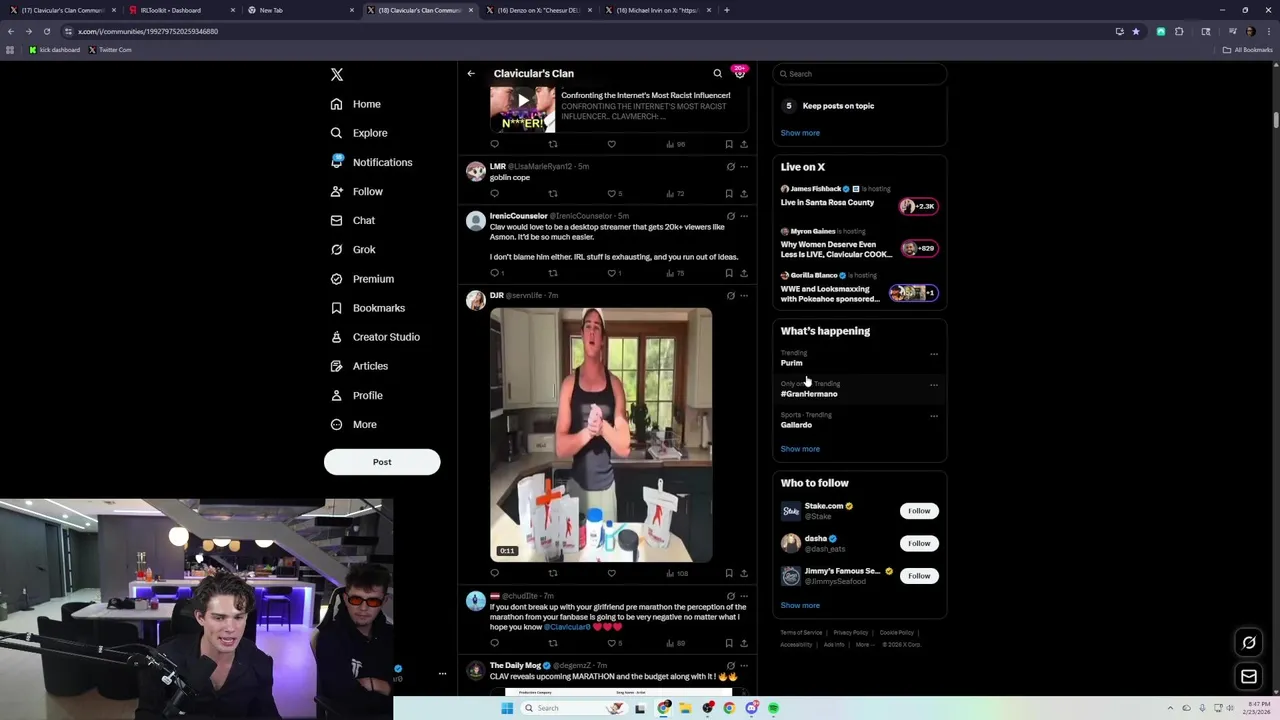Repost IrenicCounselor's post
This screenshot has width=1280, height=720.
(552, 273)
